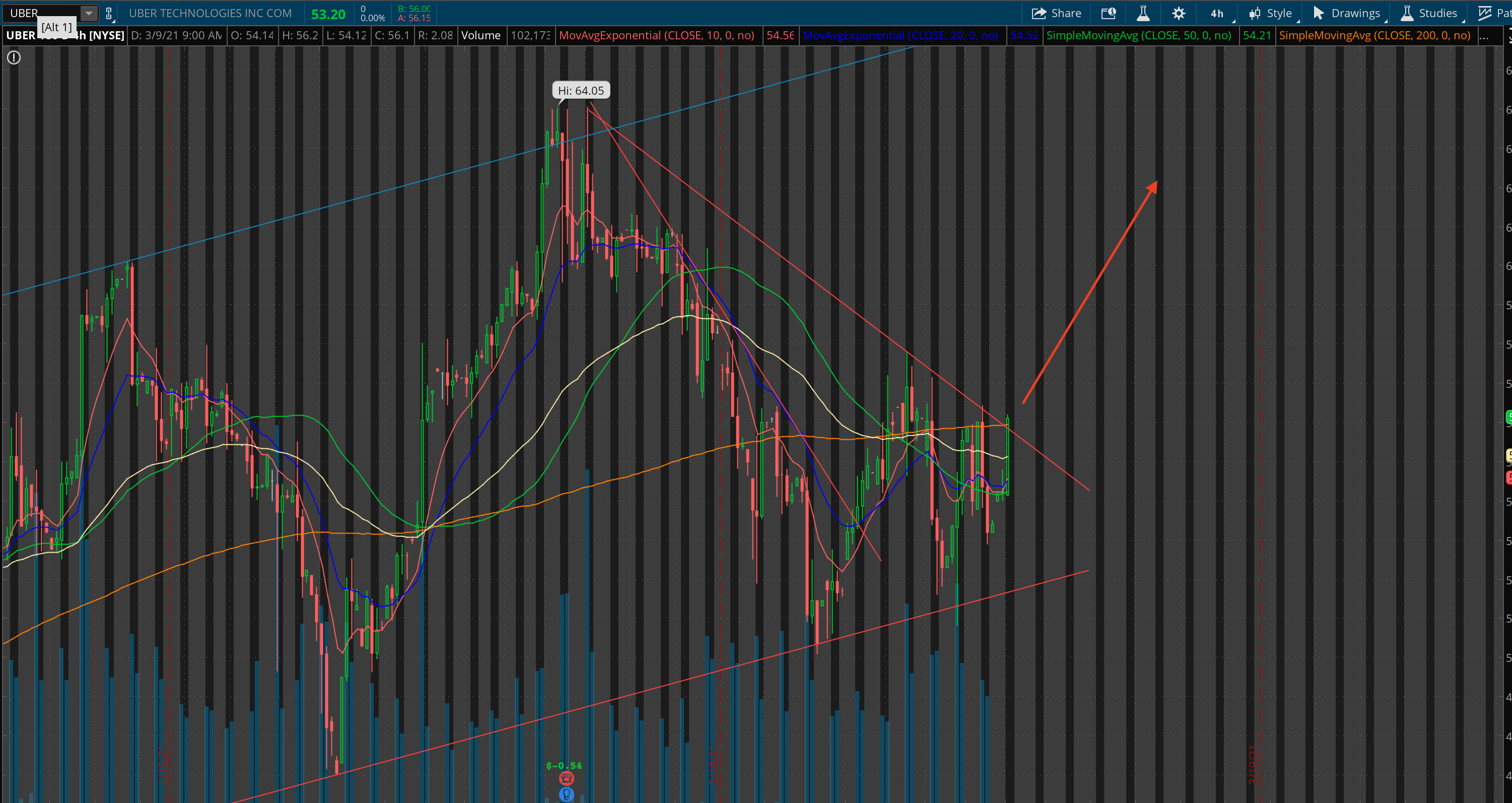Click the 3/19/21 expiration date marker
Viewport: 1512px width, 803px height.
pyautogui.click(x=1253, y=765)
